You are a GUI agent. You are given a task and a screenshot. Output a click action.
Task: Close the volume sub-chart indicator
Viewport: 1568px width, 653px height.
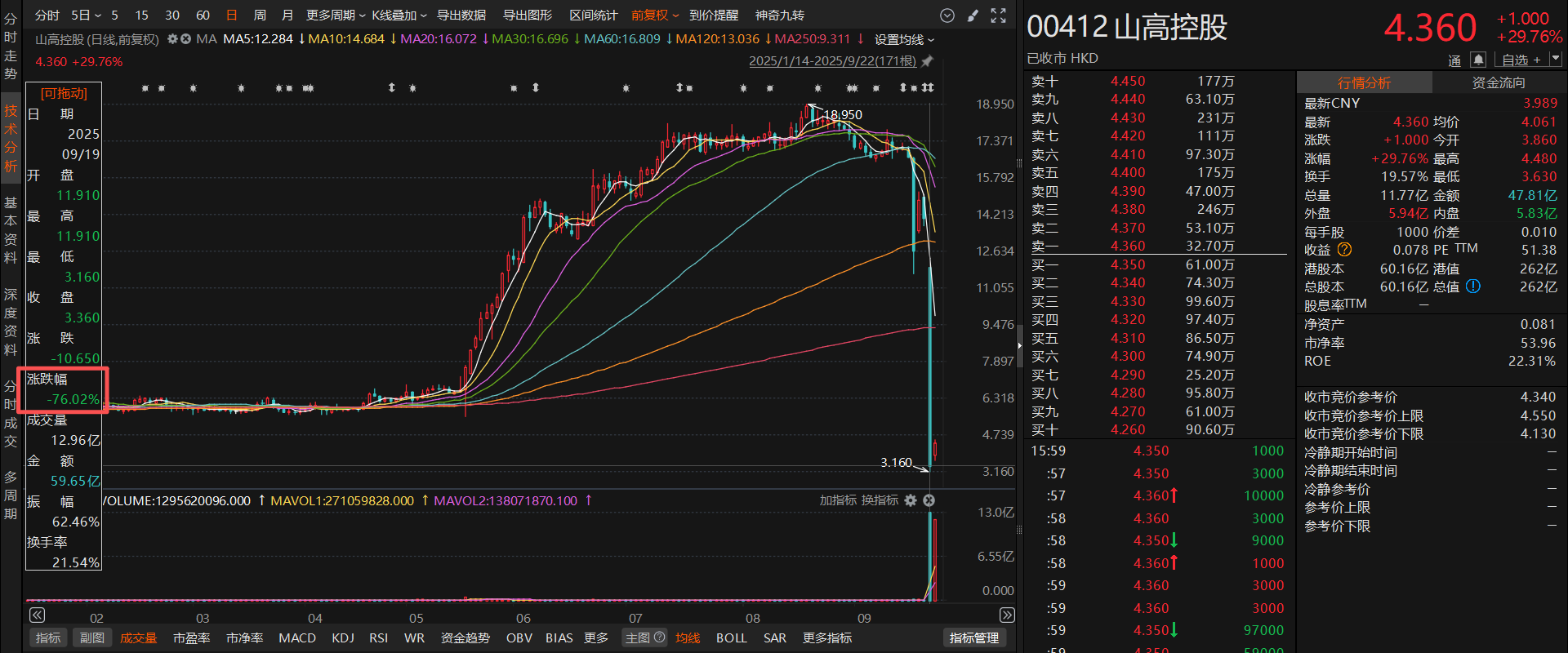(x=929, y=500)
